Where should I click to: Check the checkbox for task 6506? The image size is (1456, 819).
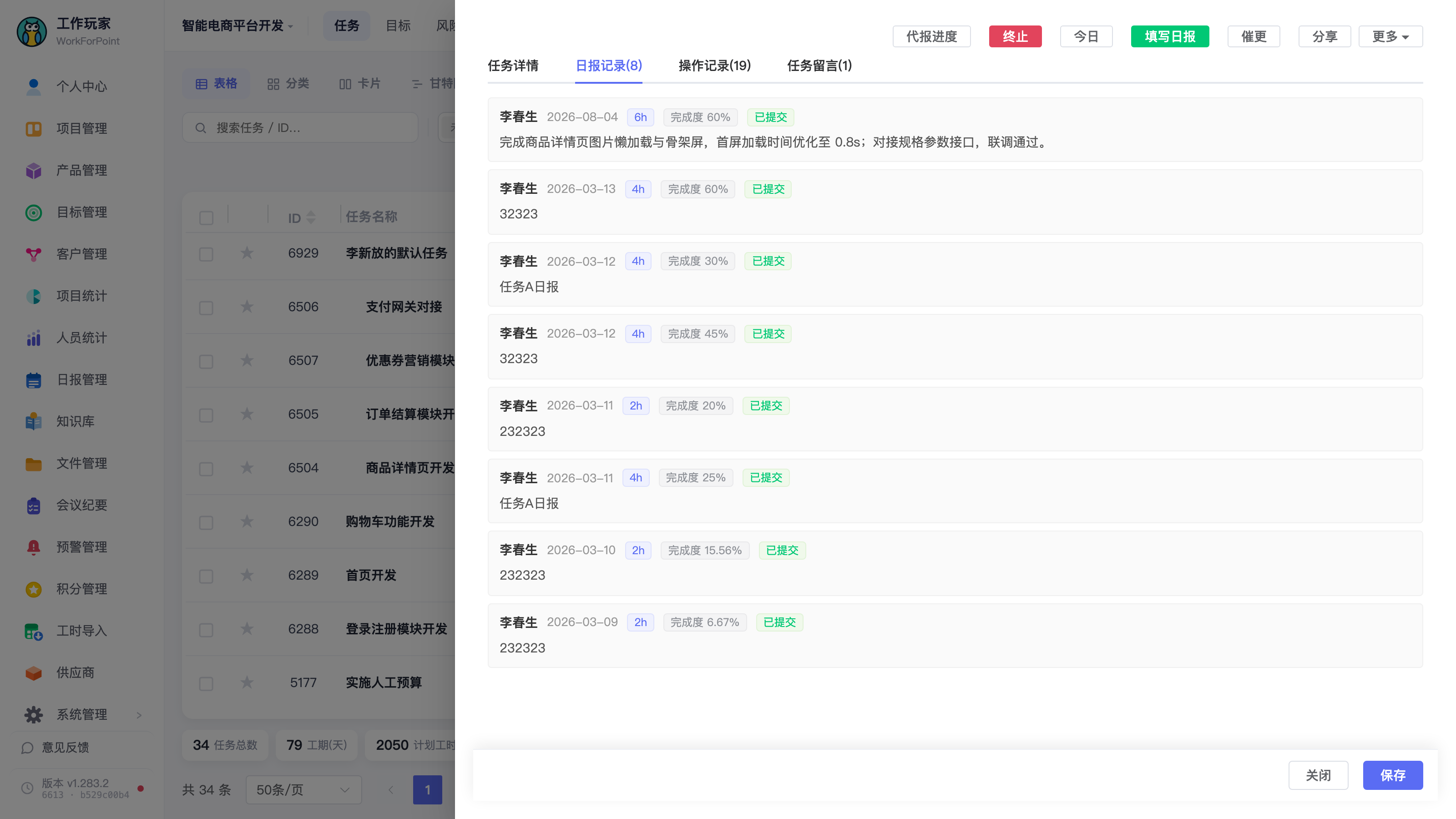206,308
